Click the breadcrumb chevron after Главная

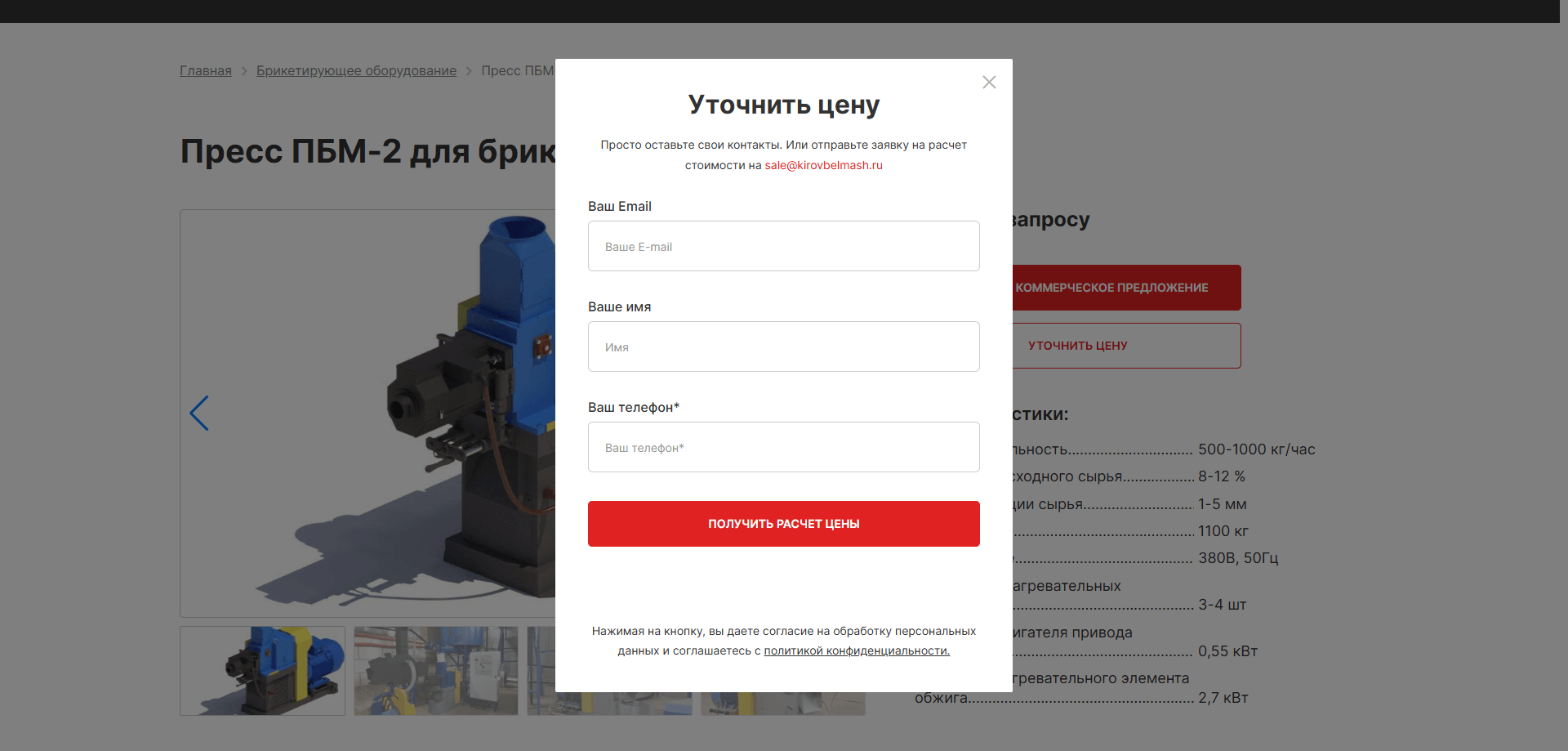[x=244, y=71]
